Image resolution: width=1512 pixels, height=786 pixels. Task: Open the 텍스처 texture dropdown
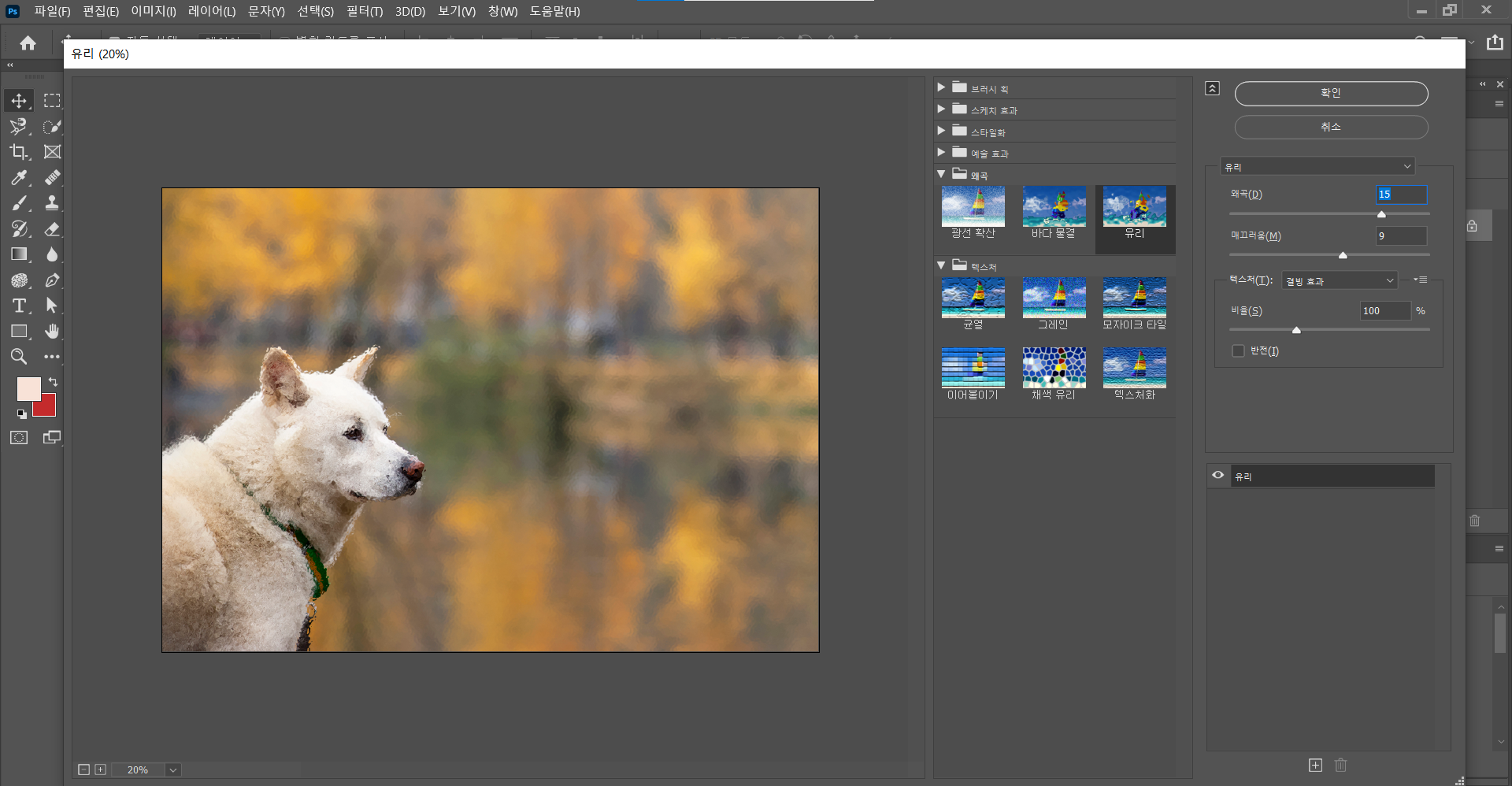[x=1339, y=280]
